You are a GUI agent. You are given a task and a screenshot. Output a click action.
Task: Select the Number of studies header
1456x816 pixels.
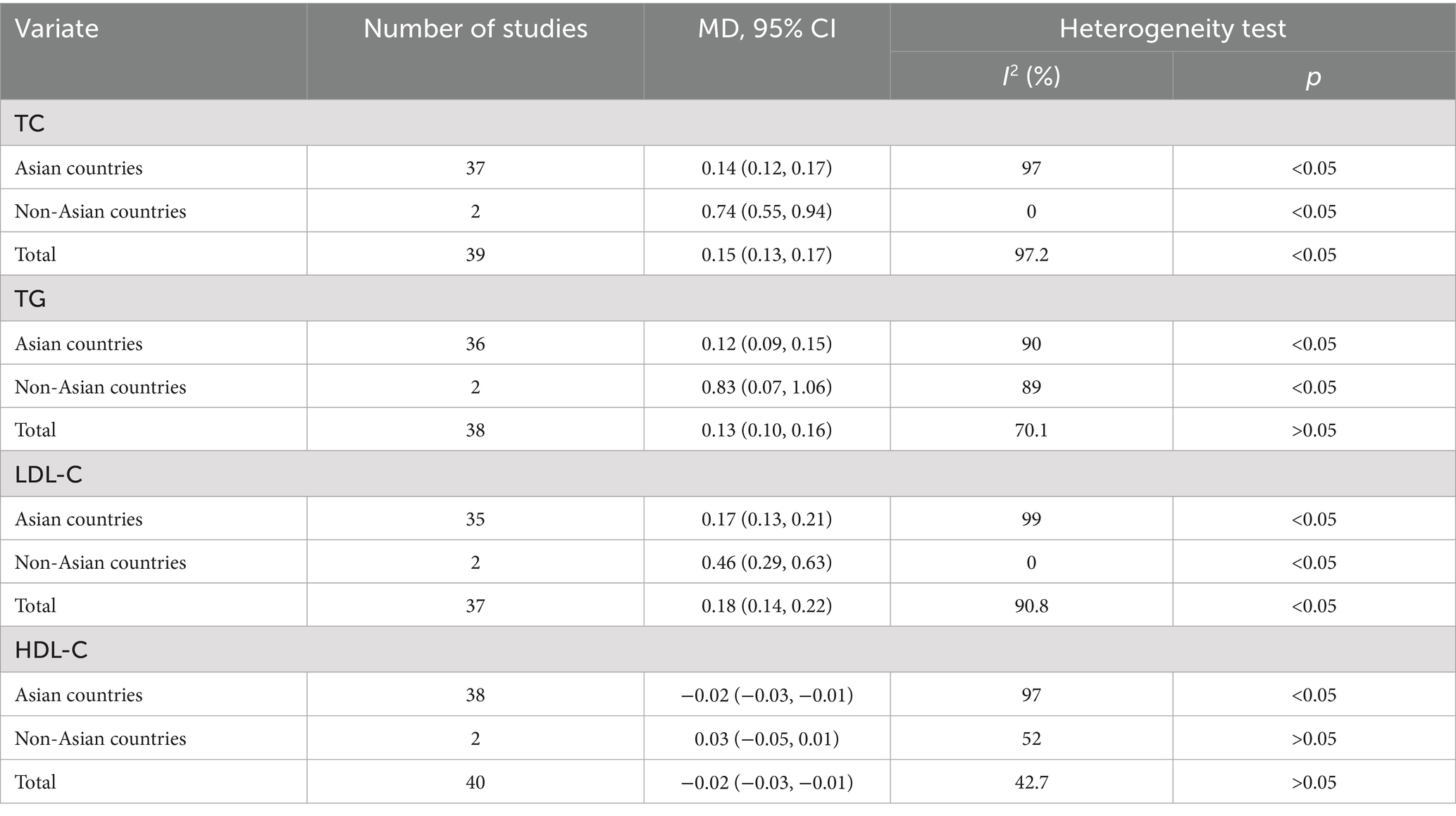[475, 29]
